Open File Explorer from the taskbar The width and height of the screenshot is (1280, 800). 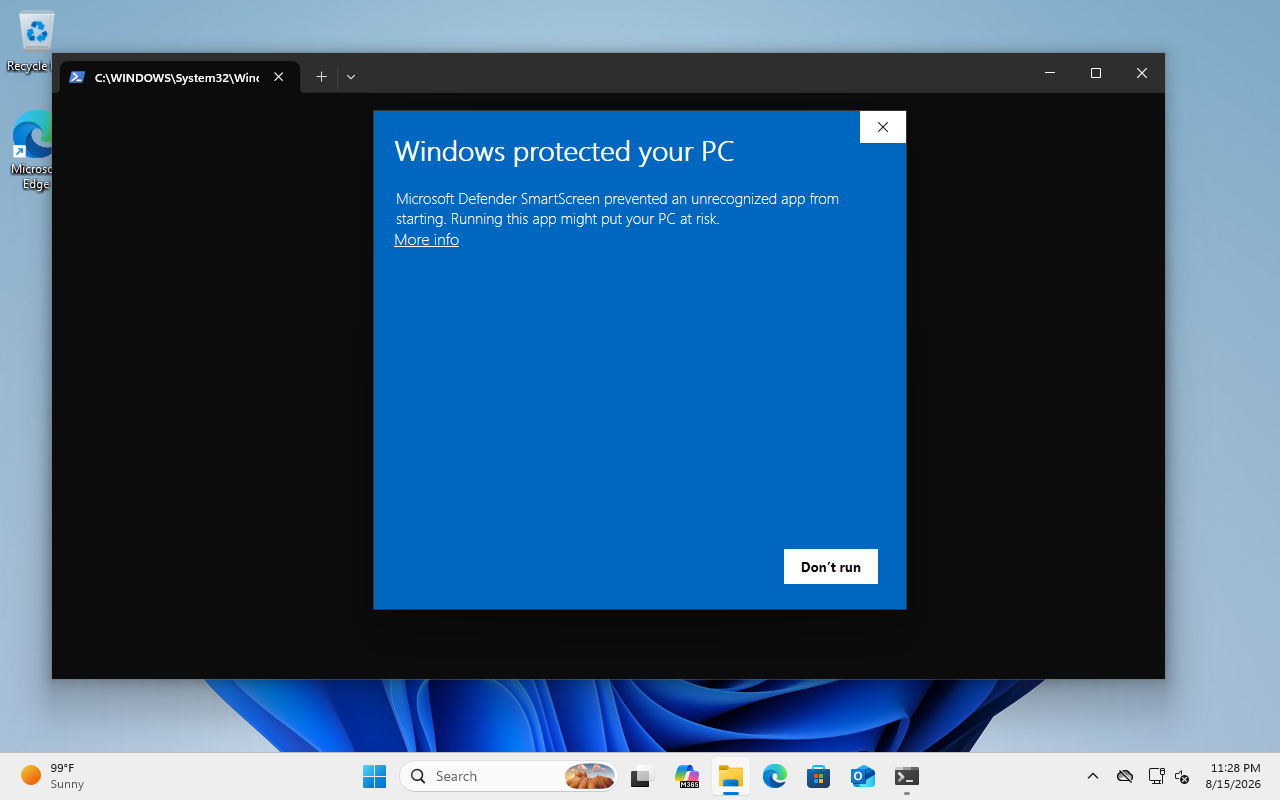[731, 776]
